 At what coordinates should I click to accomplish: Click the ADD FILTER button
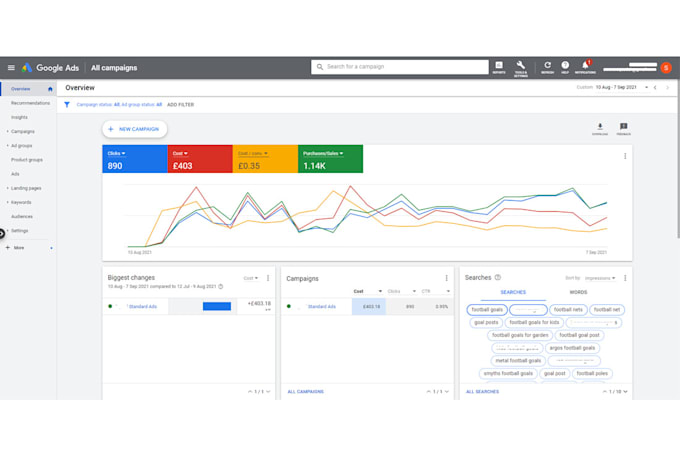tap(180, 104)
